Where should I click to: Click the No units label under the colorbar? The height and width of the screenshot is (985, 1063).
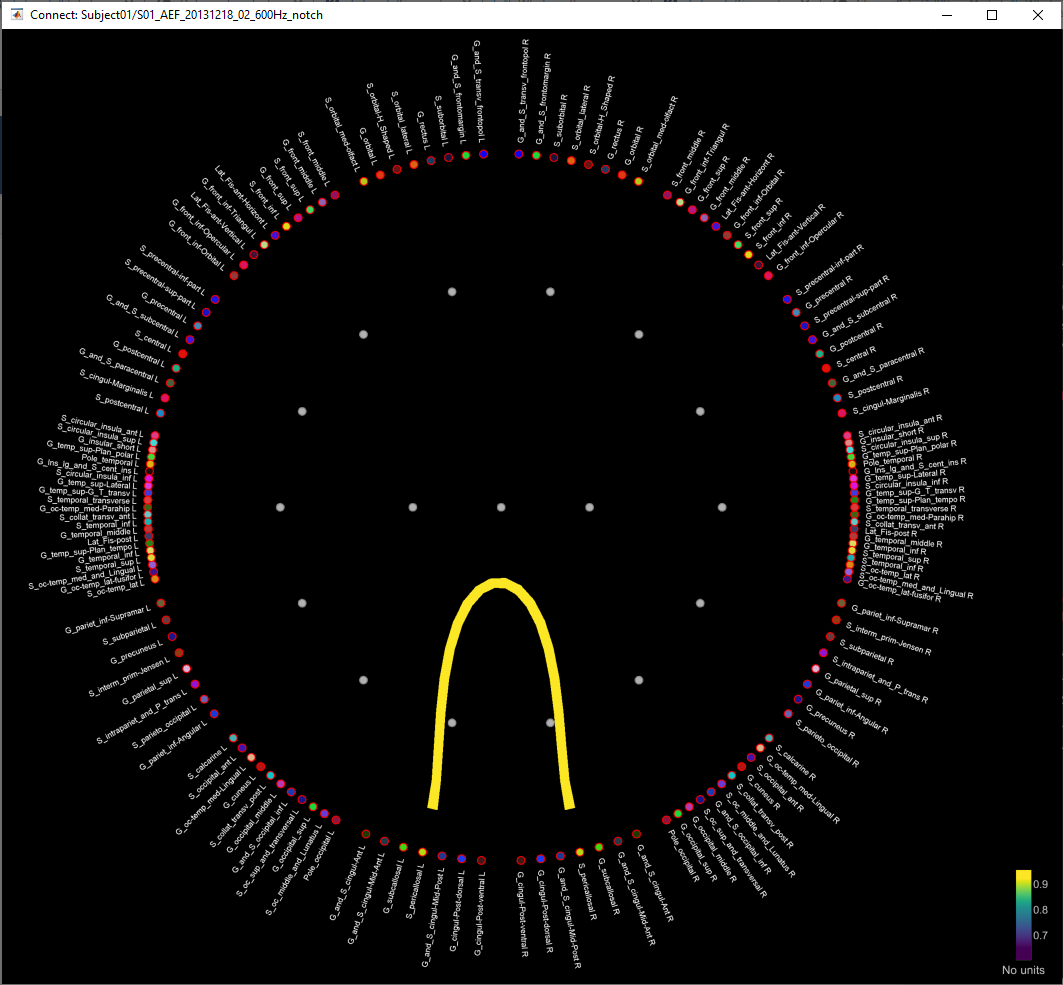pos(1021,970)
